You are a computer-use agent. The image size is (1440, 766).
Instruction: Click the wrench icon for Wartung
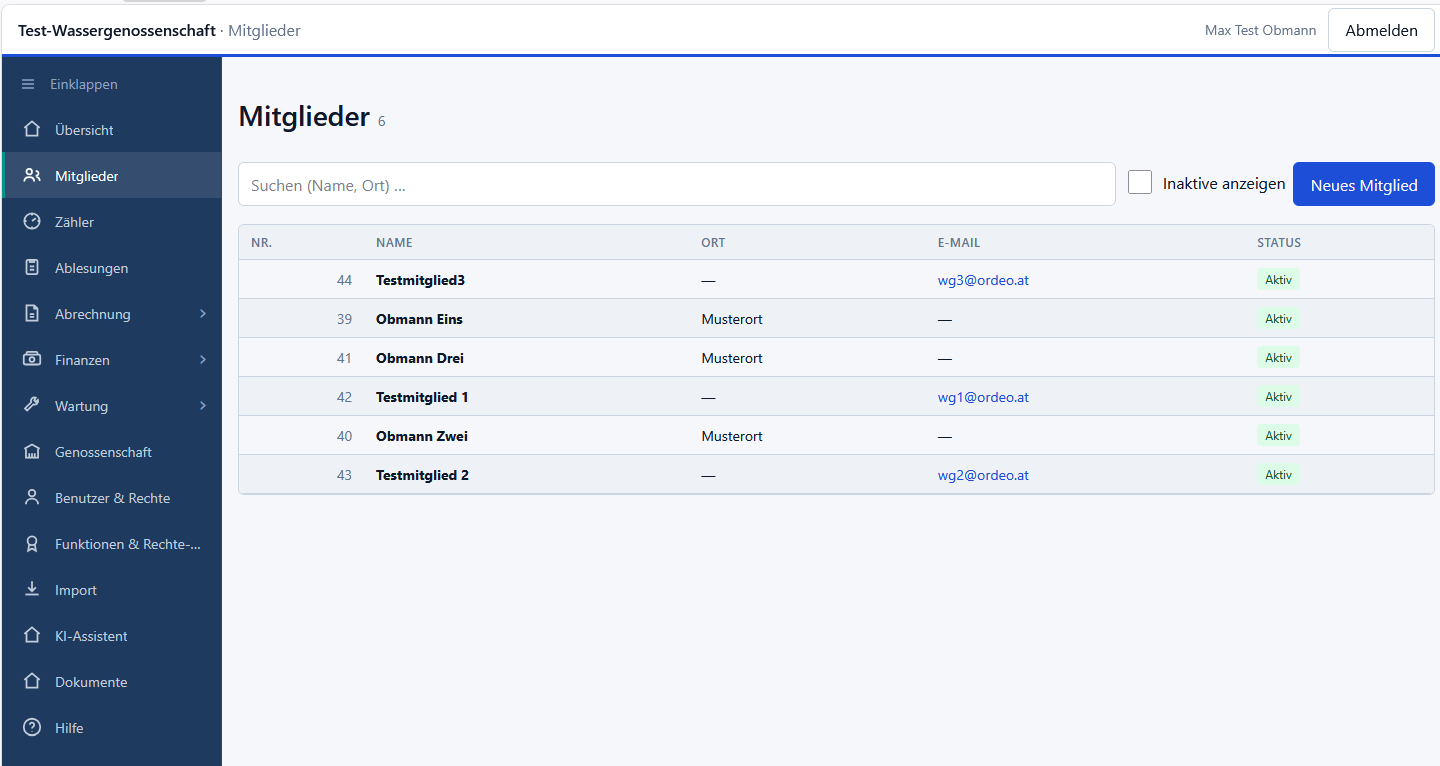click(x=32, y=406)
